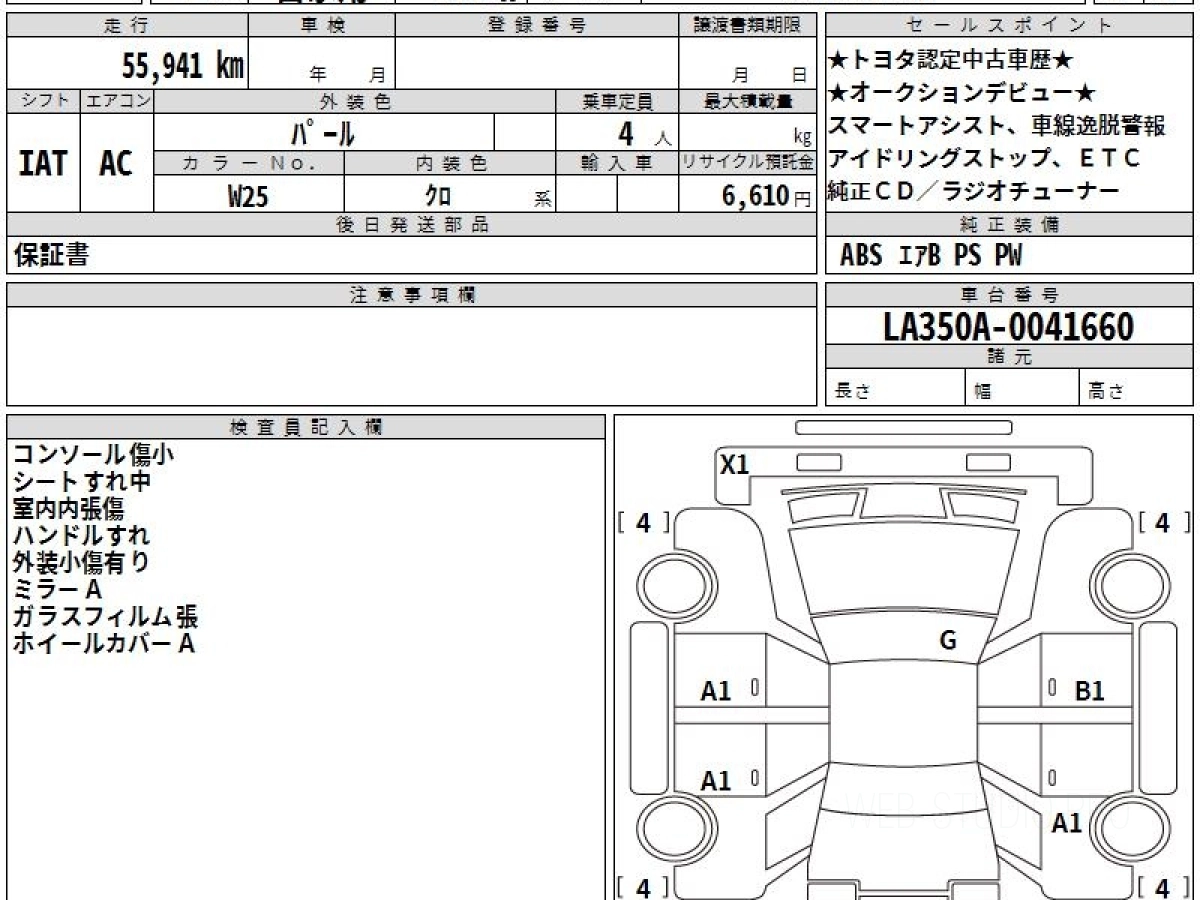
Task: Select the 登録番号 header
Action: point(537,26)
